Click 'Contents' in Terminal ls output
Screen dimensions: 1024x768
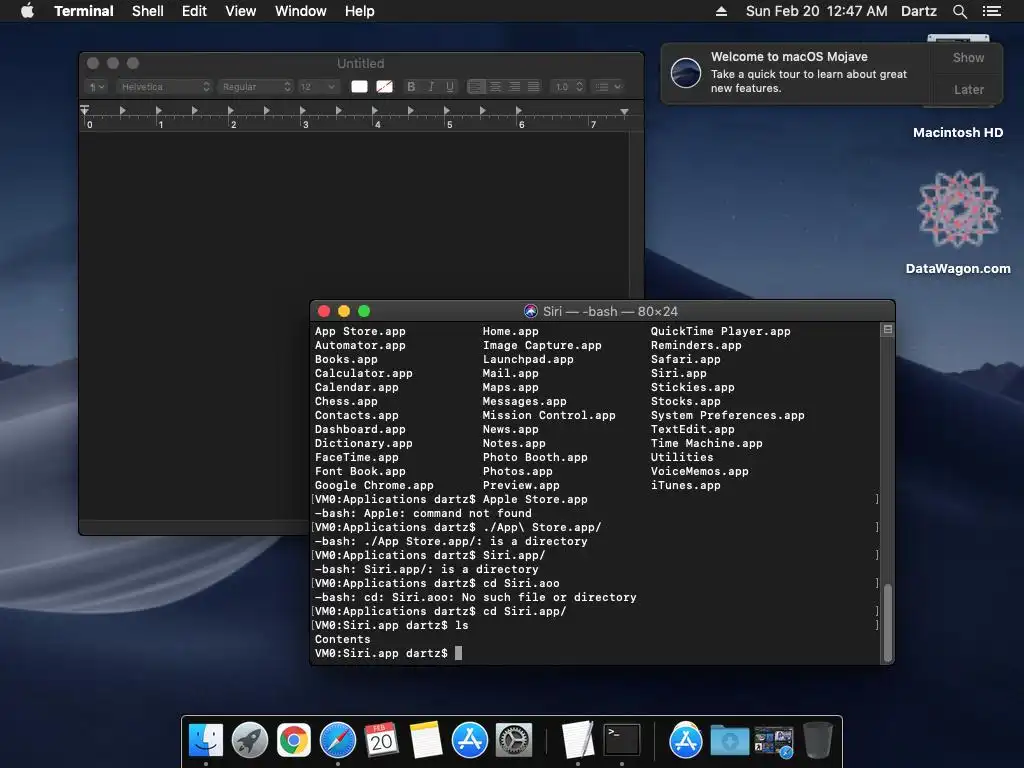[342, 639]
